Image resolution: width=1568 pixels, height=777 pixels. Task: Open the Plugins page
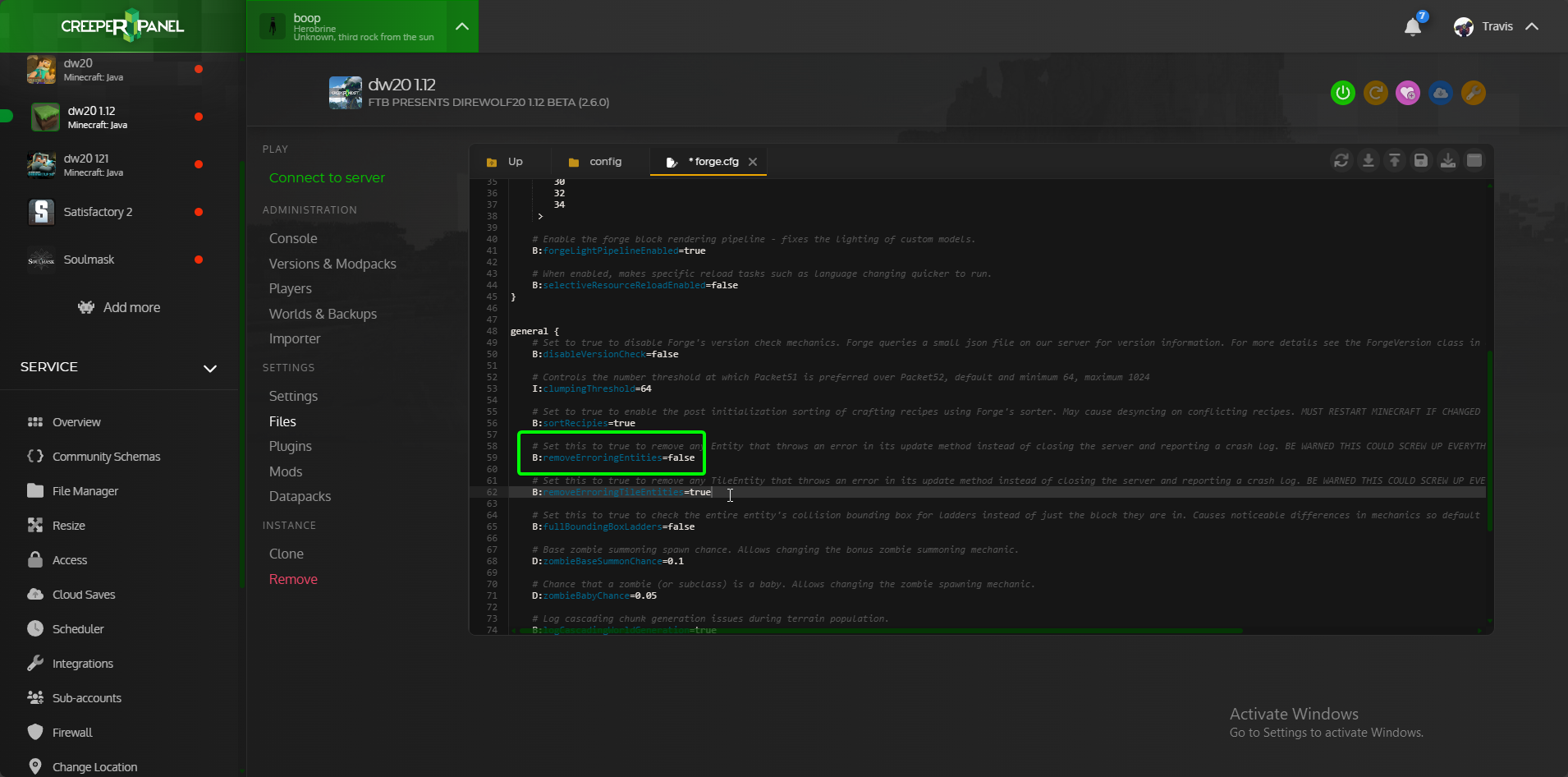pos(291,446)
